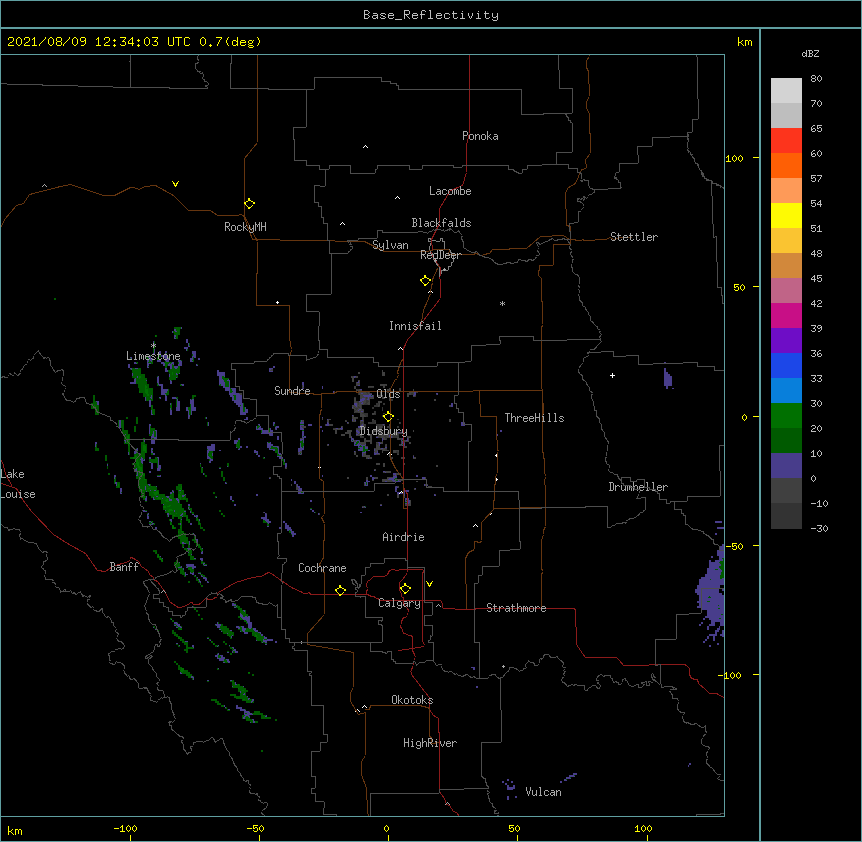Click the yellow diamond marker near Olds

point(388,417)
